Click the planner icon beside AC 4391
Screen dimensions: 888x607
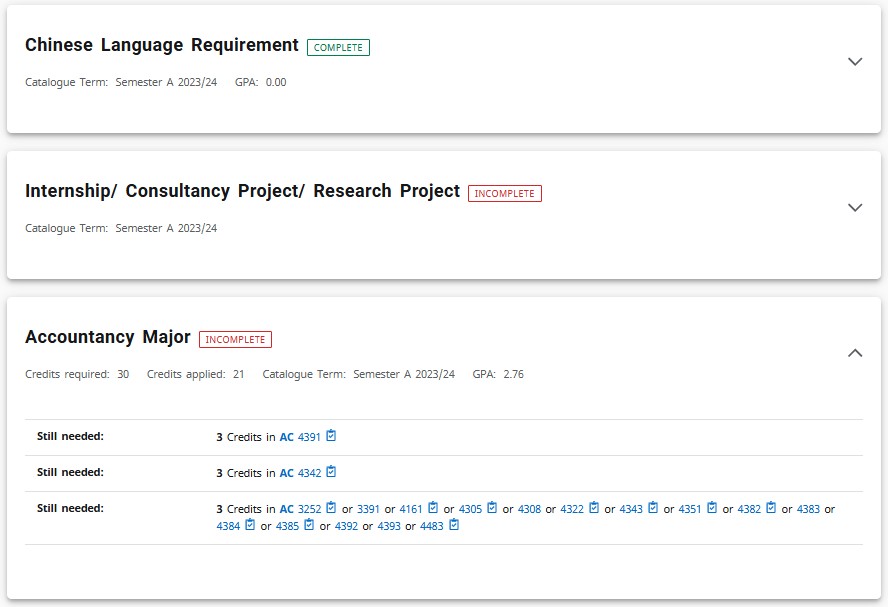point(331,435)
